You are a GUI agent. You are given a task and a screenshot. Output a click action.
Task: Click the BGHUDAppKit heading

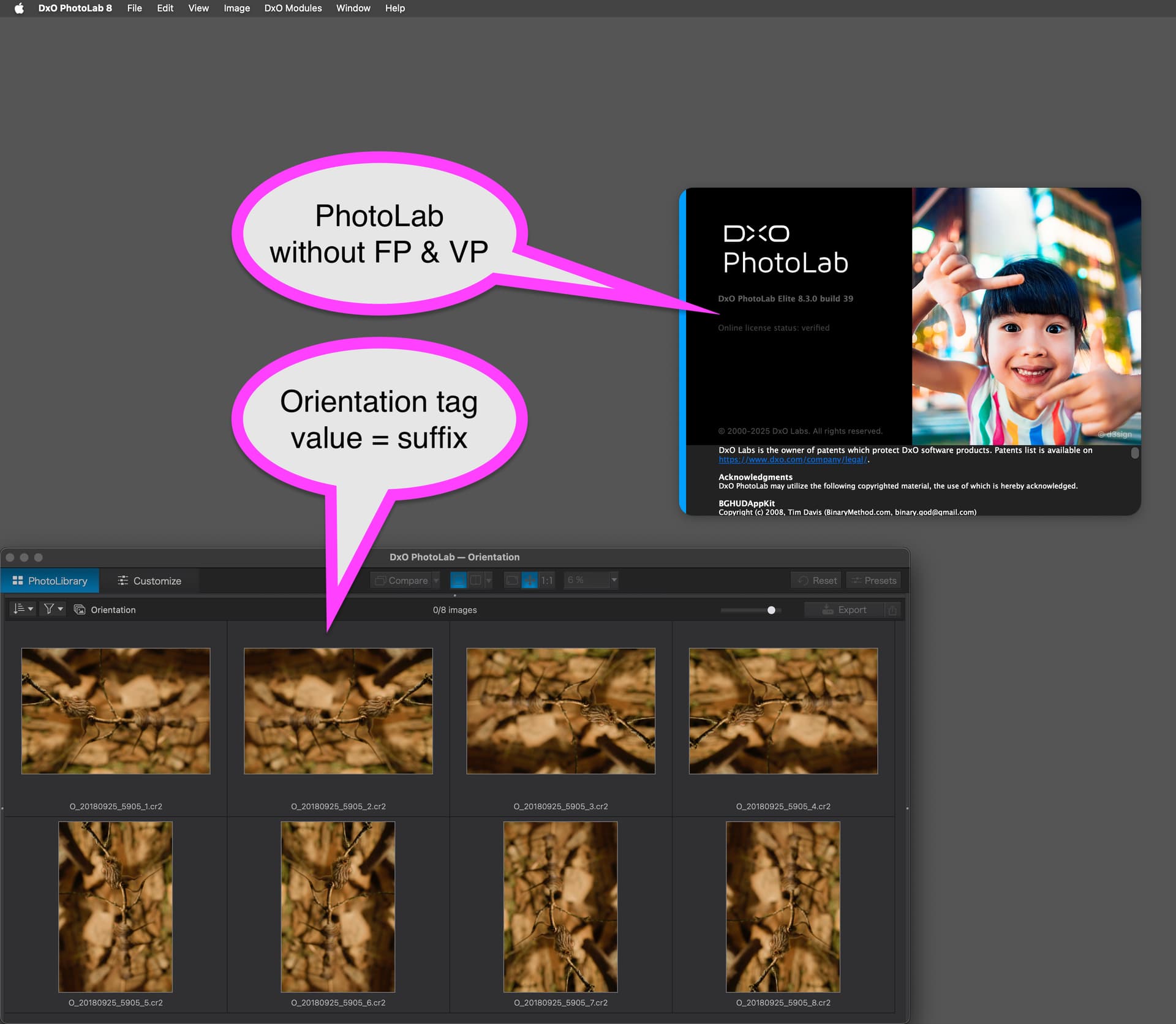[x=746, y=503]
